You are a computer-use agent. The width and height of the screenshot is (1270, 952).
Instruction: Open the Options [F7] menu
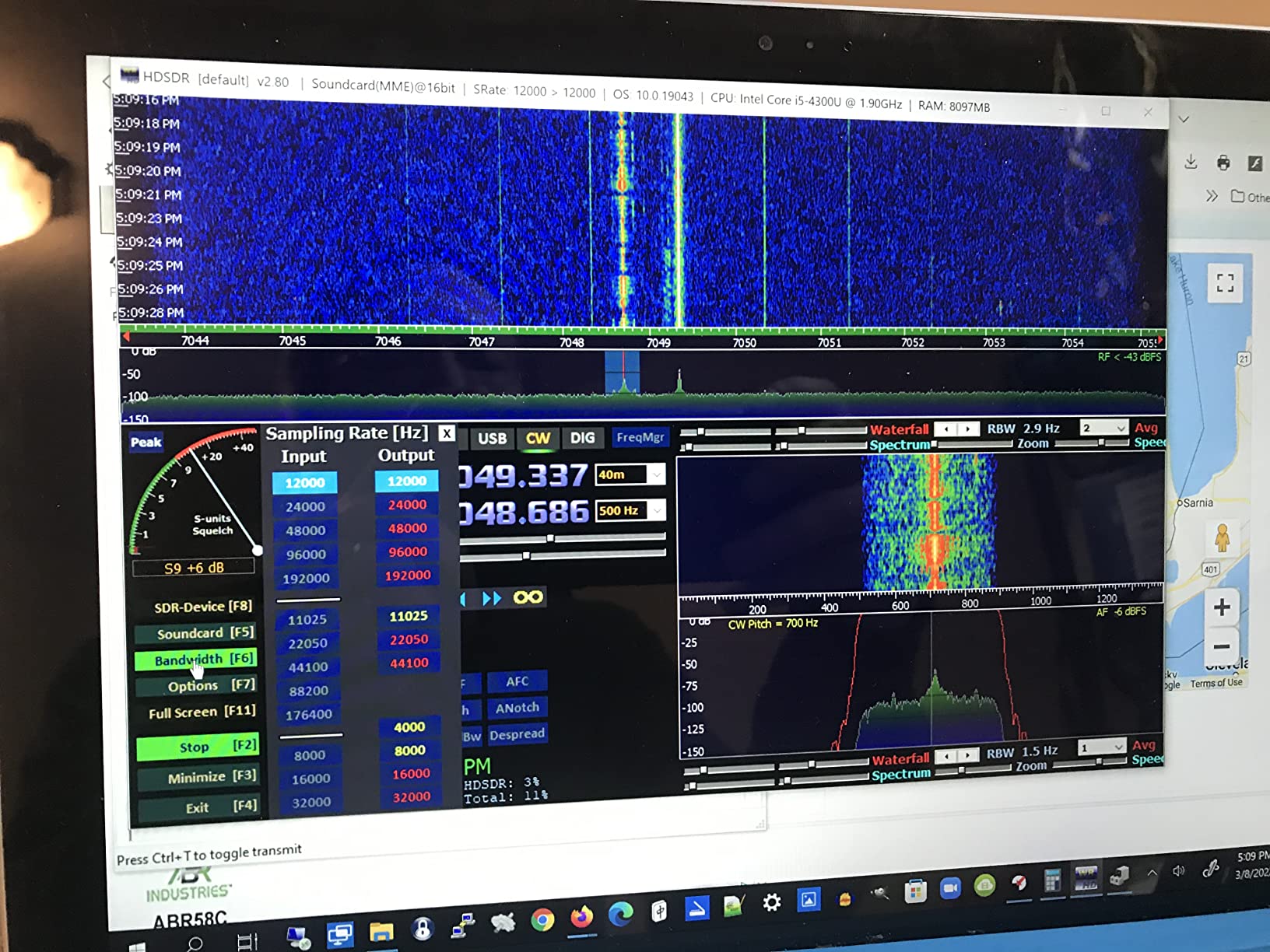click(x=196, y=685)
